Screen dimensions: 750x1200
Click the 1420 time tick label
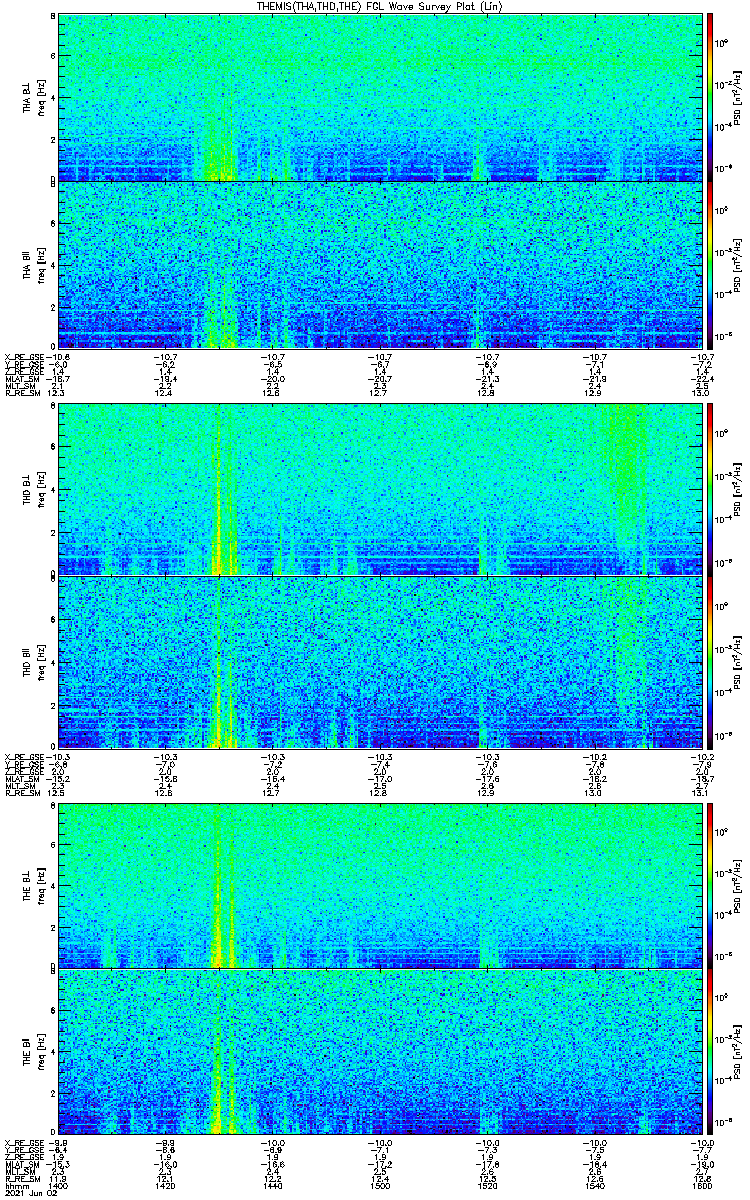(165, 1186)
